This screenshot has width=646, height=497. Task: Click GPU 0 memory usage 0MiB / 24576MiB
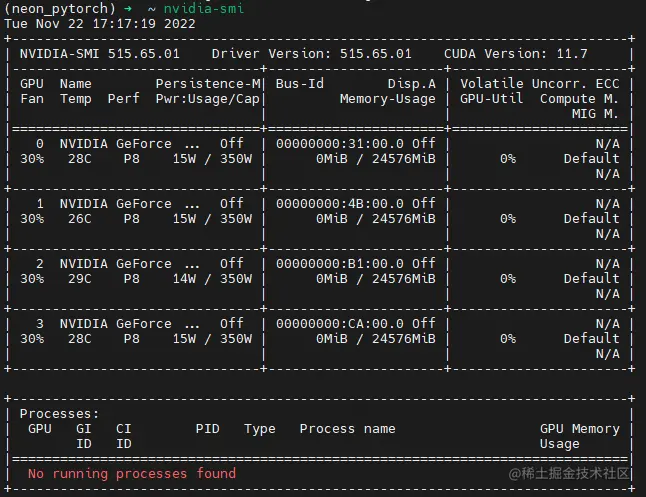coord(376,159)
